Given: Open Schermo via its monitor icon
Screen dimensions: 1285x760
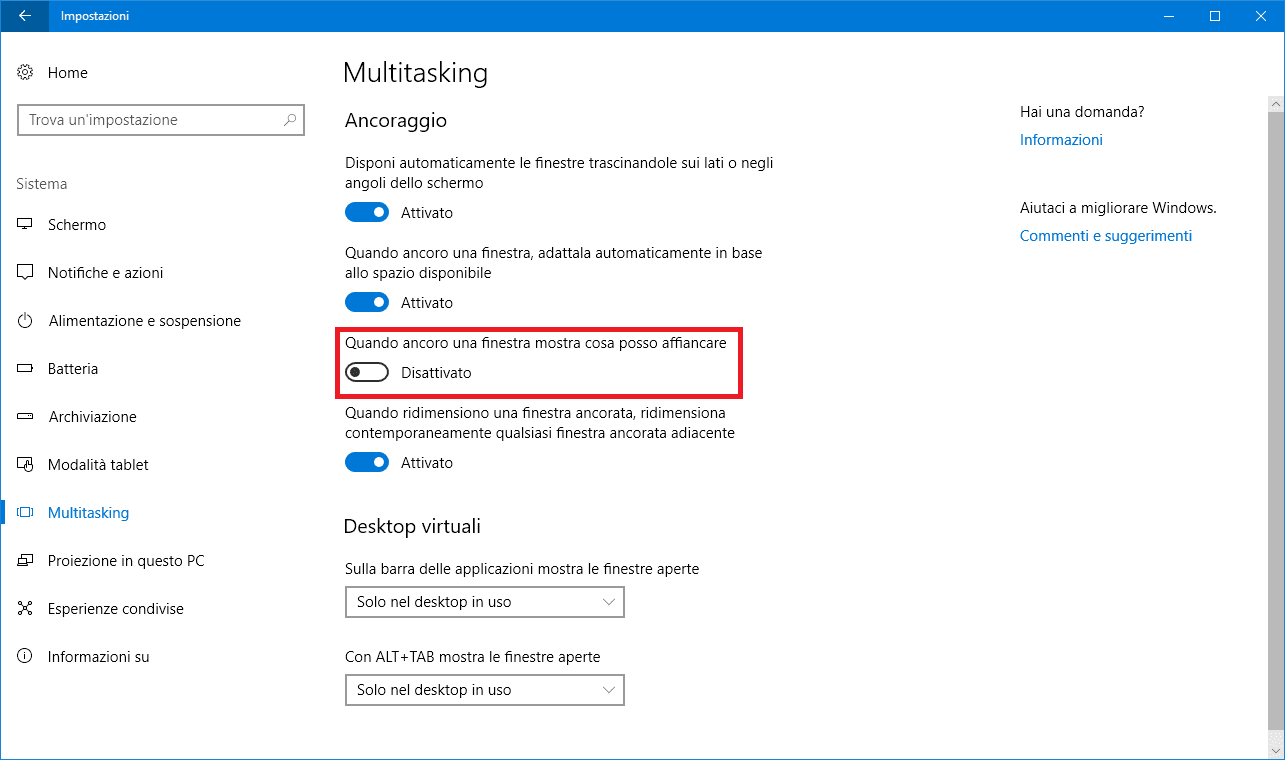Looking at the screenshot, I should tap(26, 225).
